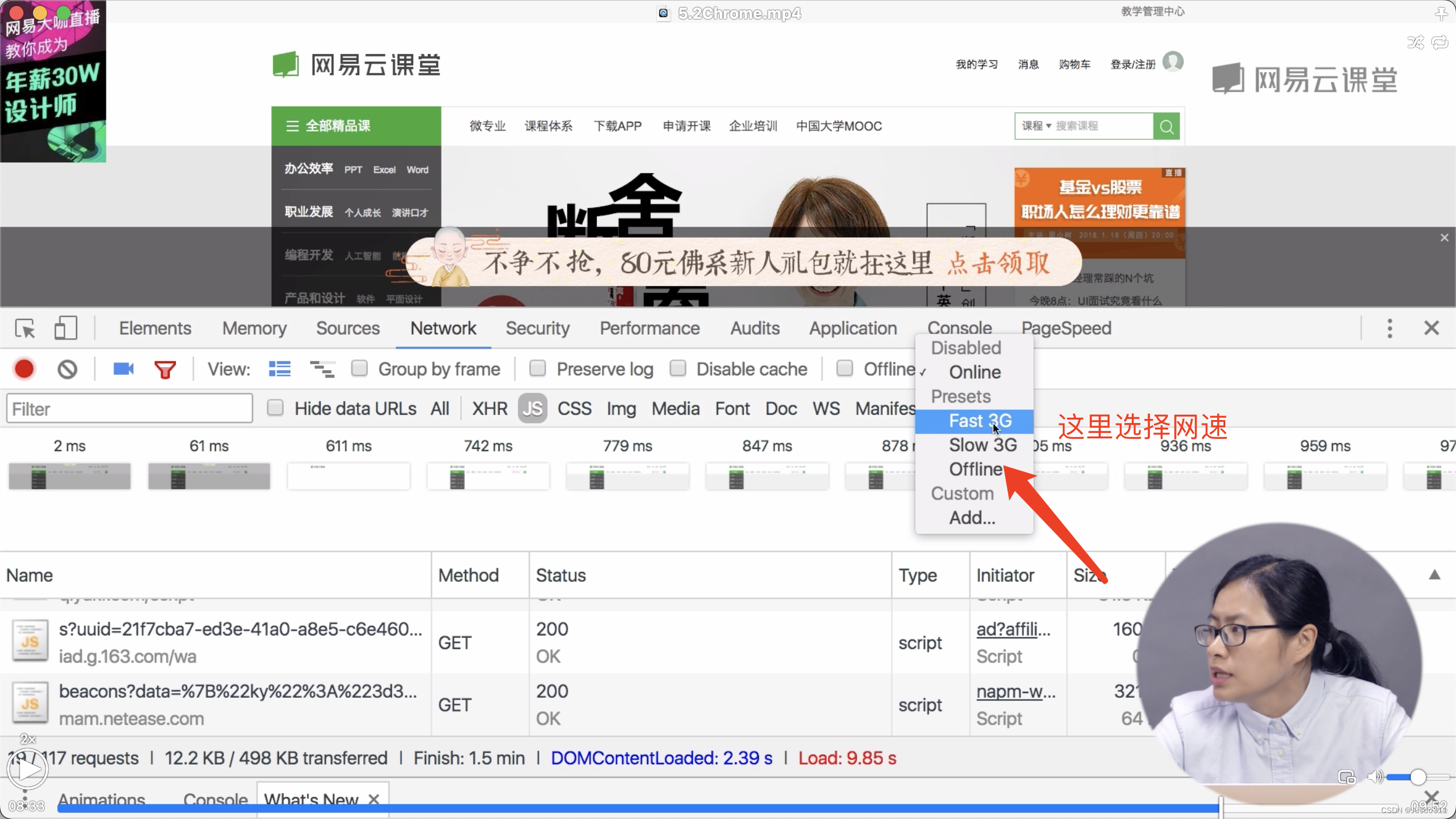Select Offline in the throttling preset list
The width and height of the screenshot is (1456, 819).
974,469
